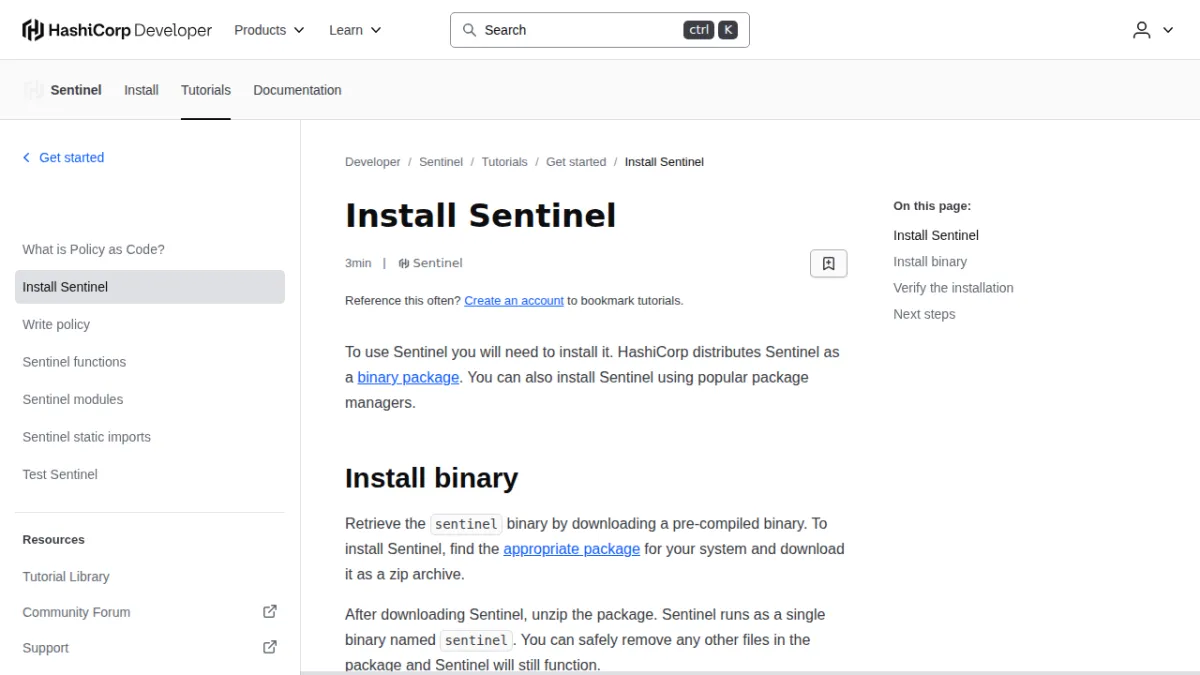Focus the Search input field
1200x675 pixels.
point(600,30)
